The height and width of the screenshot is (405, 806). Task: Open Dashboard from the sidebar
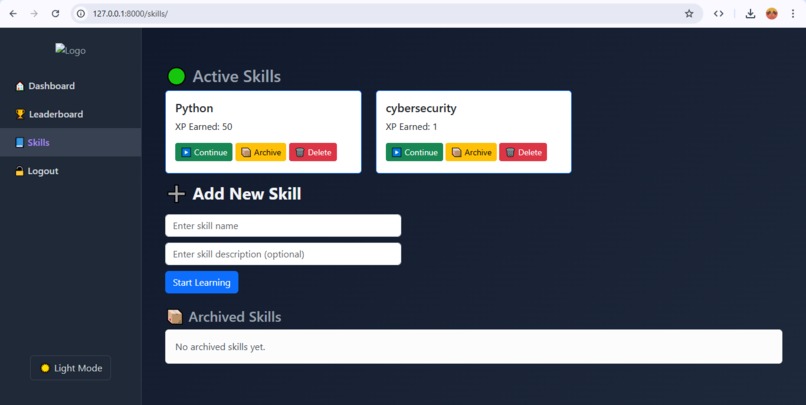(70, 86)
